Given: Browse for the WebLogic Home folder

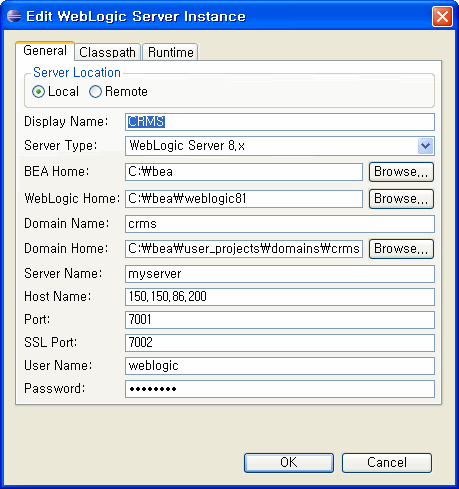Looking at the screenshot, I should pyautogui.click(x=401, y=199).
